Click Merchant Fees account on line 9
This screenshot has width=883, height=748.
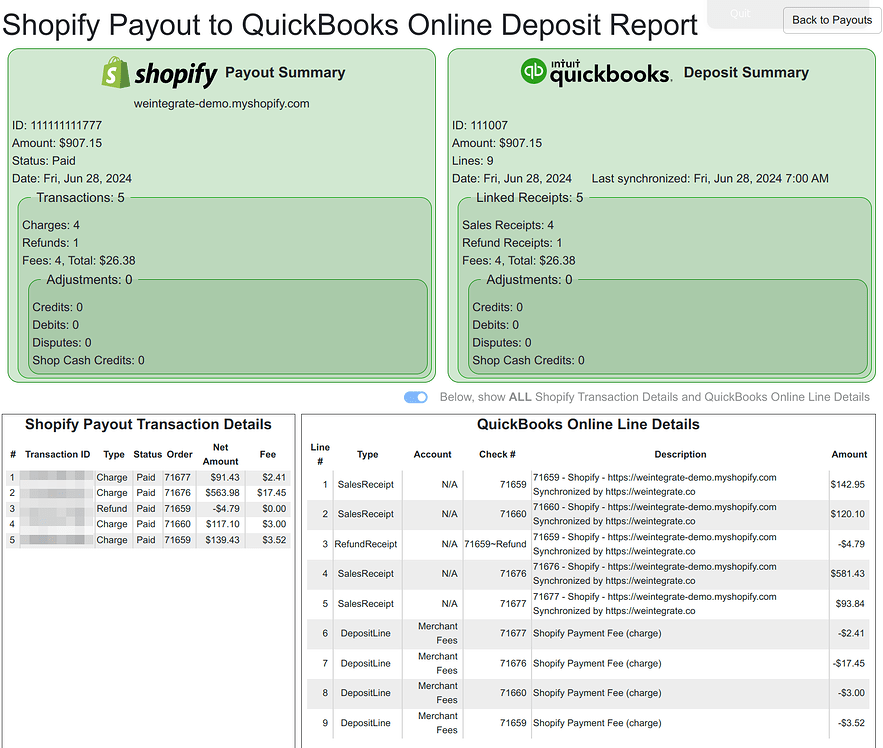point(438,723)
